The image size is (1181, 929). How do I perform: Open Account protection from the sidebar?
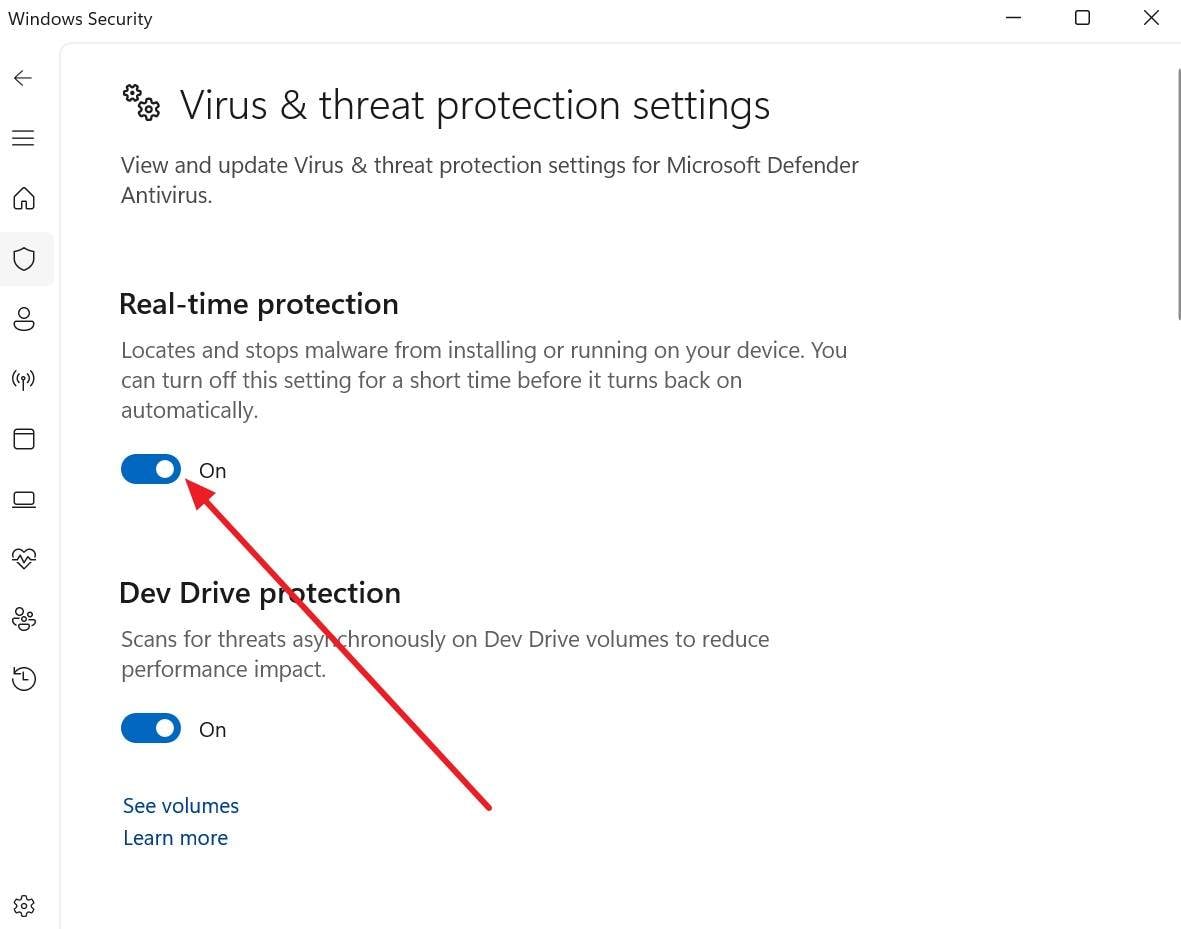coord(23,319)
